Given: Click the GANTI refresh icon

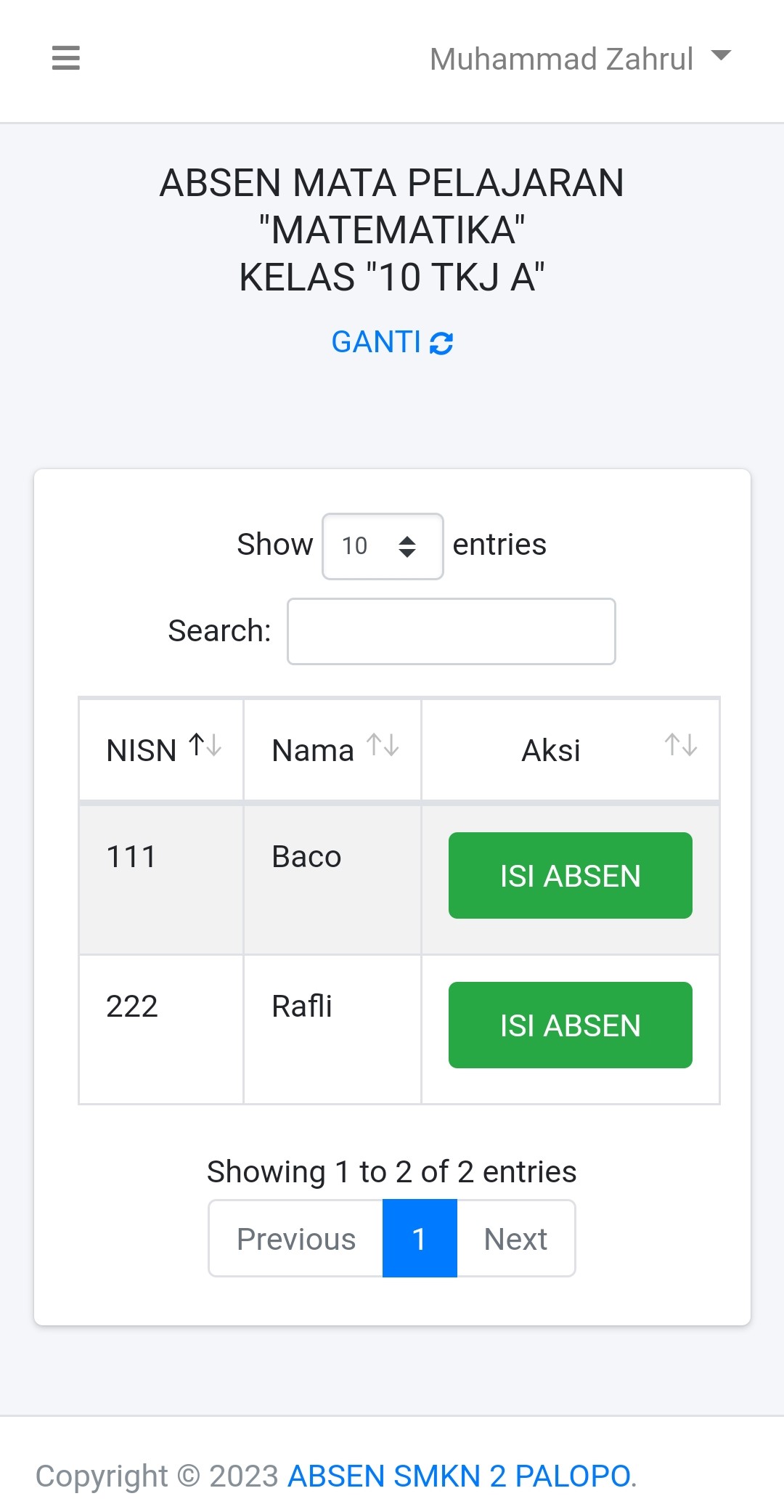Looking at the screenshot, I should click(x=441, y=343).
